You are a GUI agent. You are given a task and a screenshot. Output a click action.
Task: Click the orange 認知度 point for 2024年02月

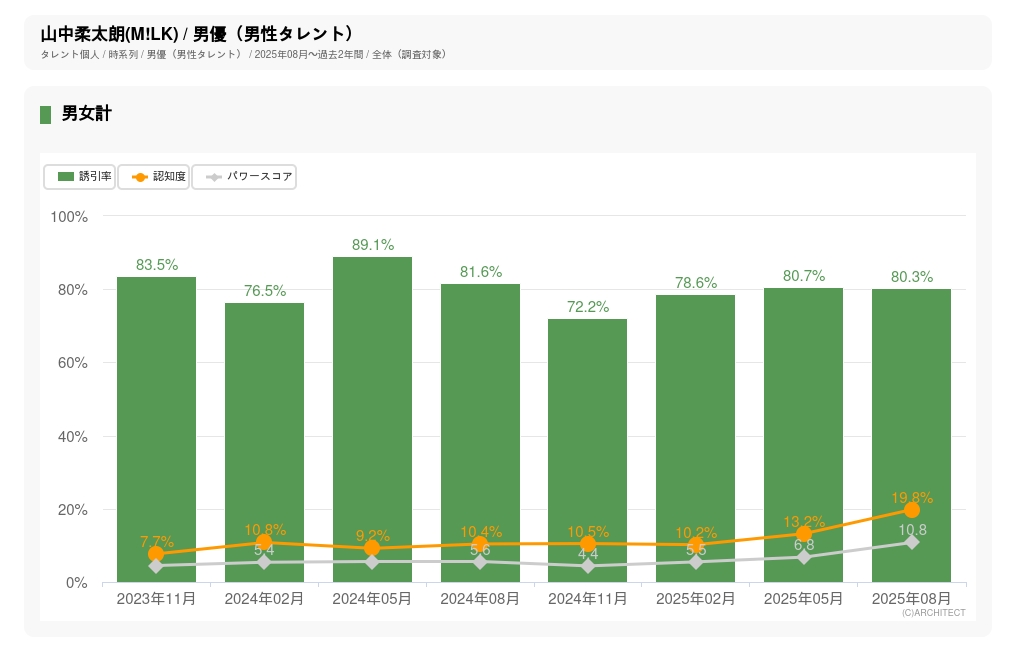[264, 543]
